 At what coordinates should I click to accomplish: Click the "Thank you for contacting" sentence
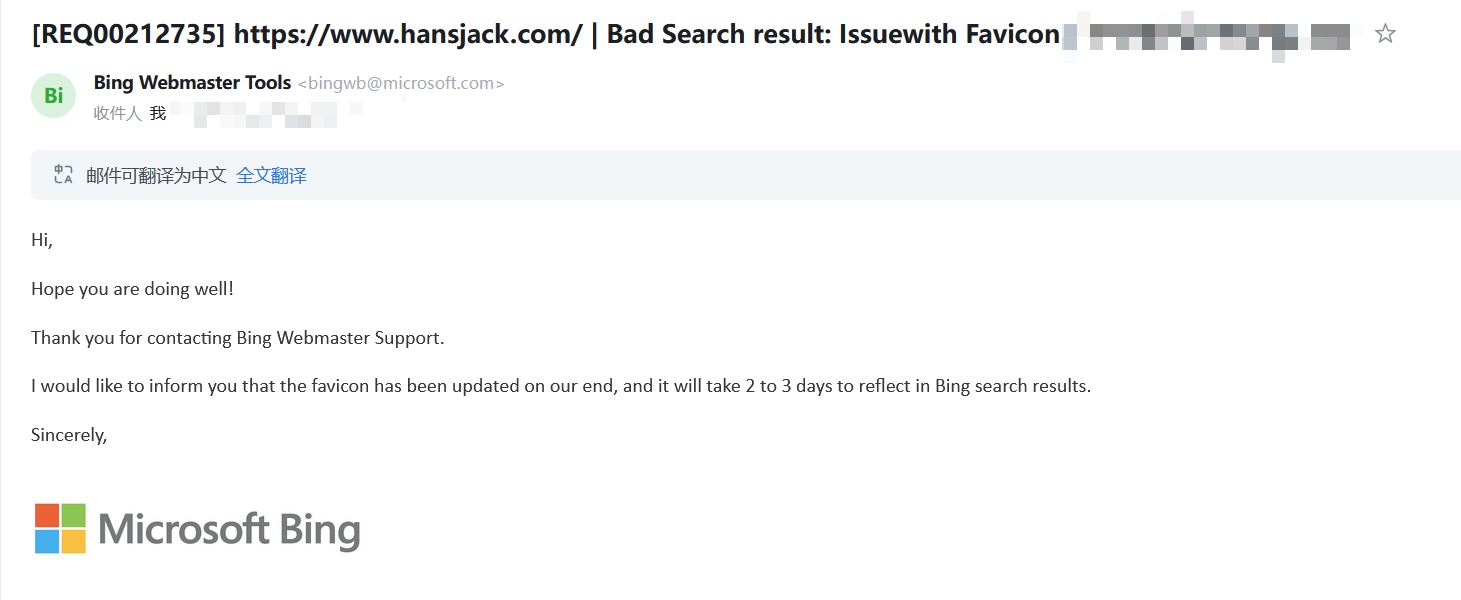(x=237, y=338)
